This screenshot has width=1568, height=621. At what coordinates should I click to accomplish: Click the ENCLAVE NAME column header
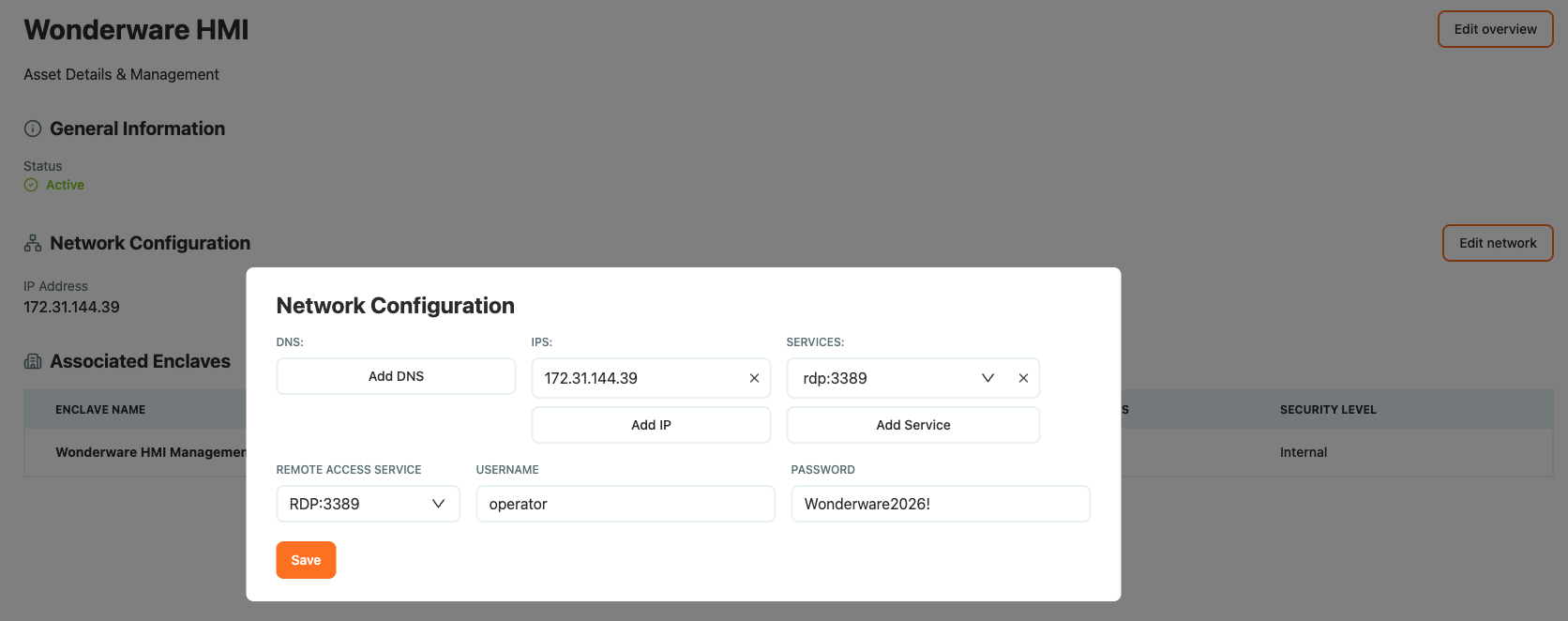click(x=100, y=410)
